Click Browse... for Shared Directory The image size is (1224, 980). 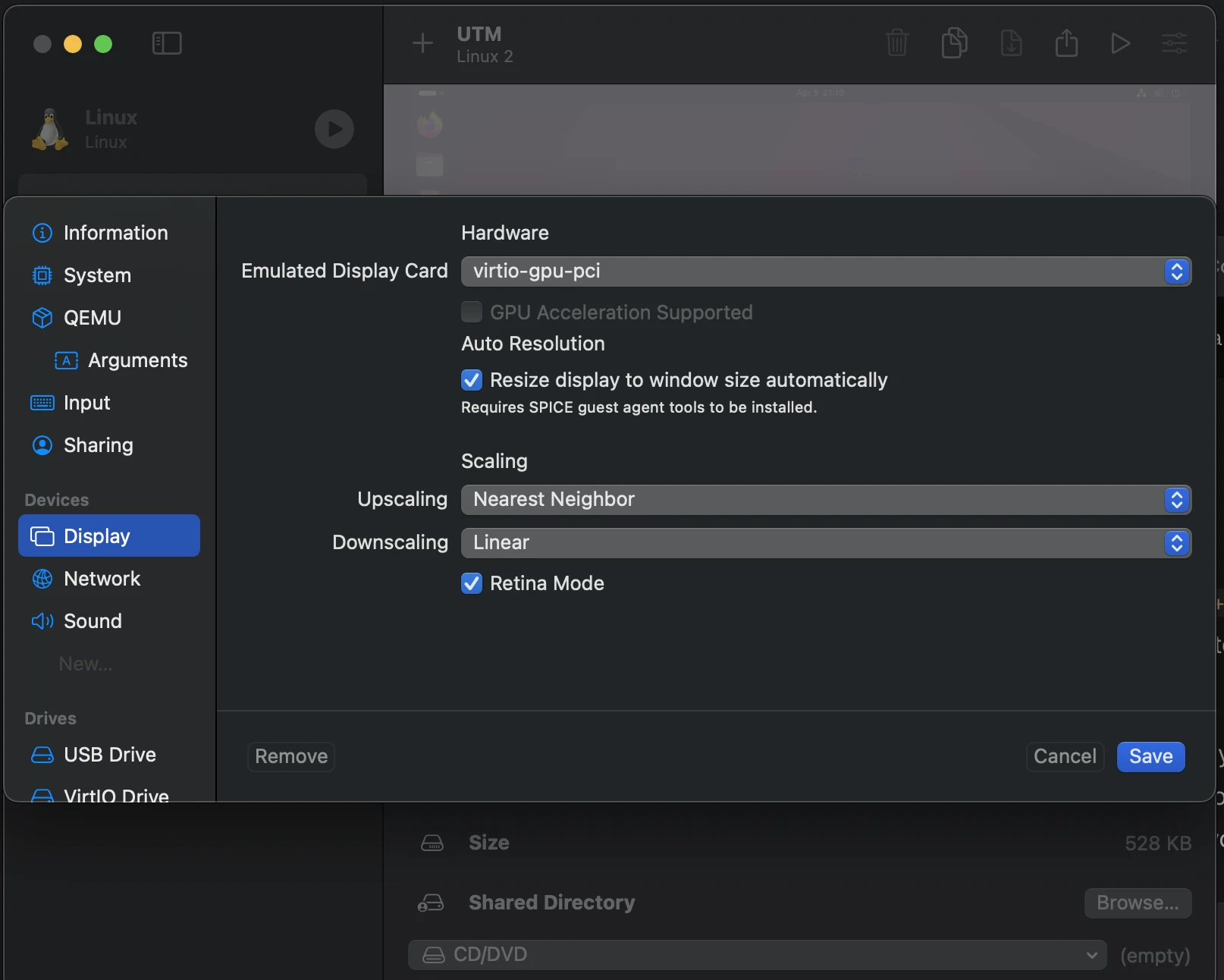[1138, 903]
